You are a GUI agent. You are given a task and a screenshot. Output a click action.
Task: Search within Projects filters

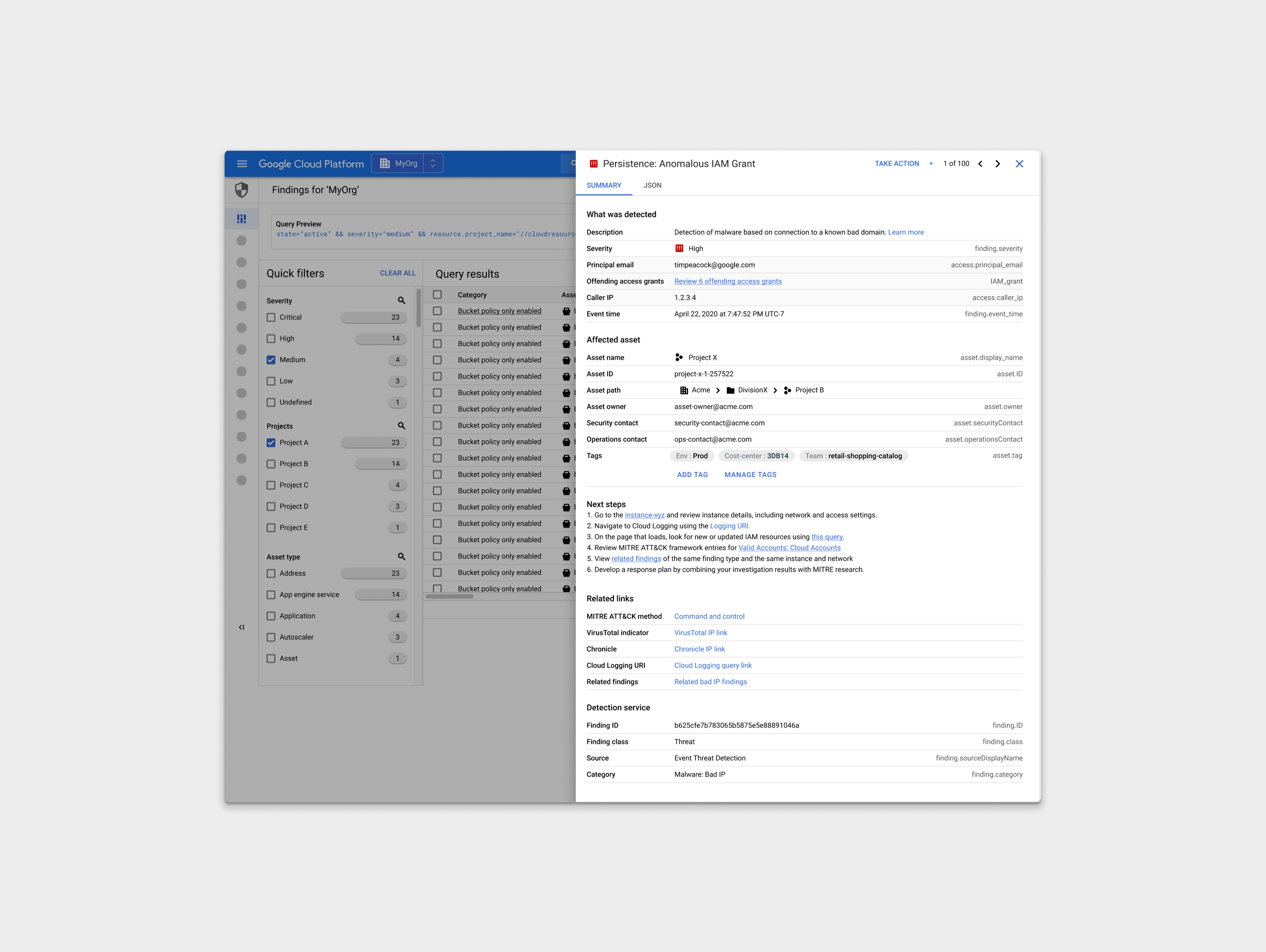coord(401,426)
